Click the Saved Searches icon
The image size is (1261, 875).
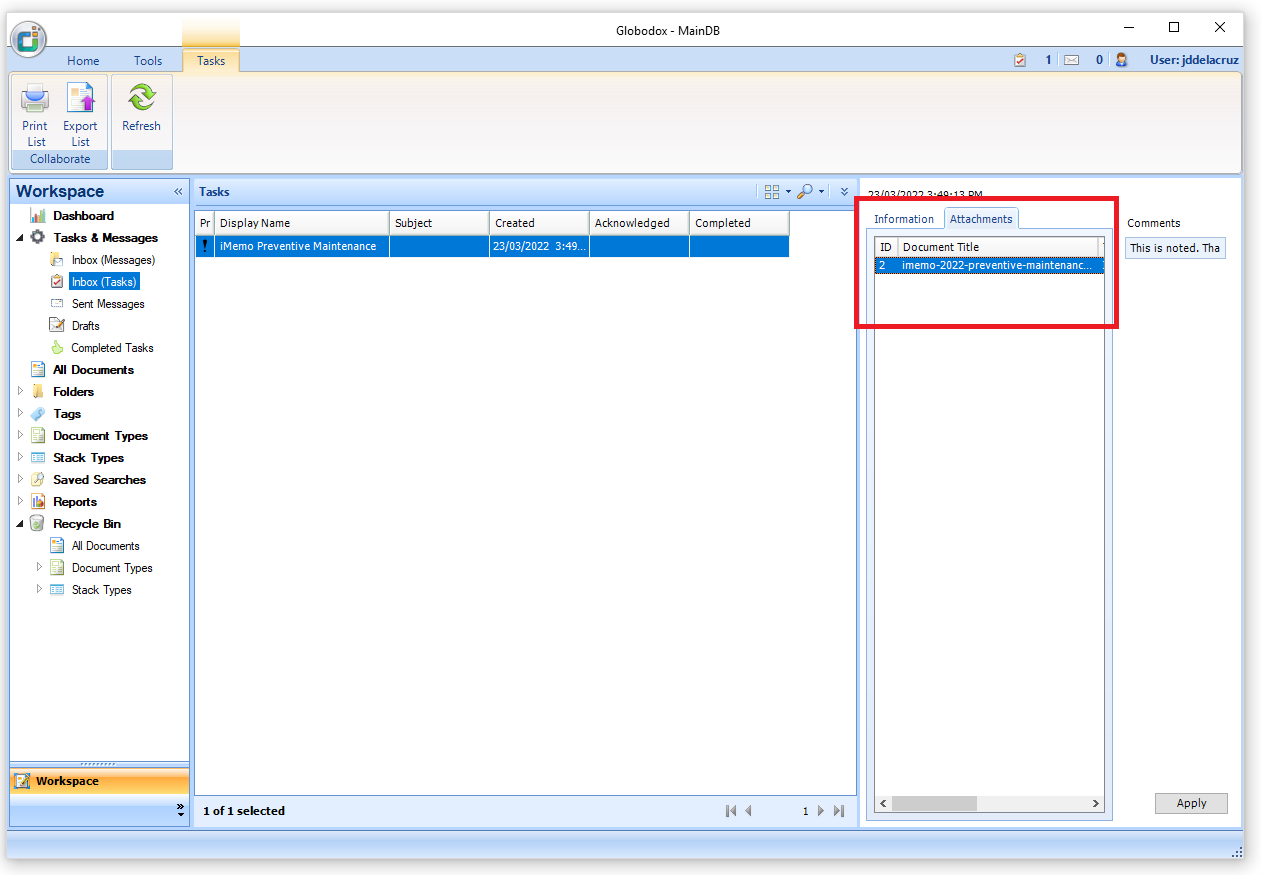click(x=38, y=480)
